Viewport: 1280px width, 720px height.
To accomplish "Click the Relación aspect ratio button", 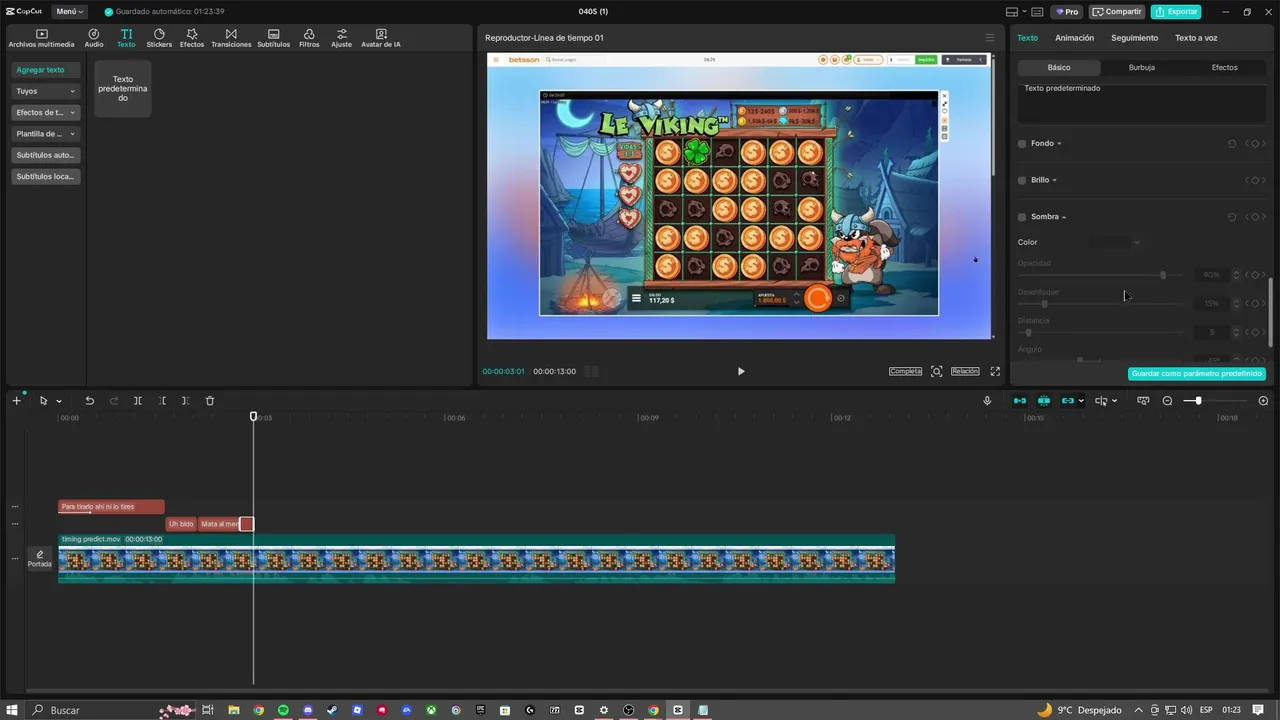I will (965, 371).
